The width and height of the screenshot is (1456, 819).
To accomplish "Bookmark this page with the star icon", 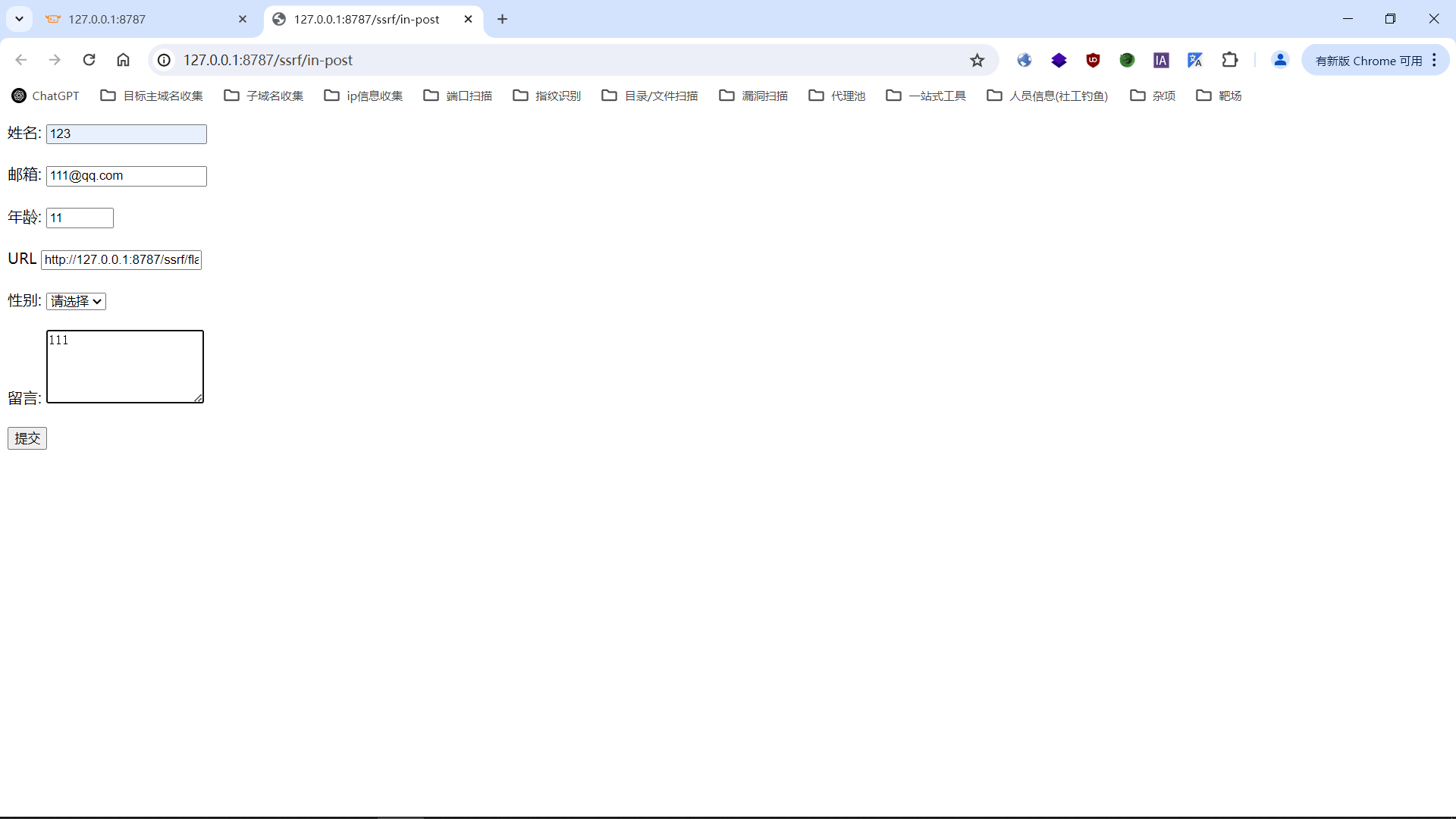I will [x=977, y=60].
